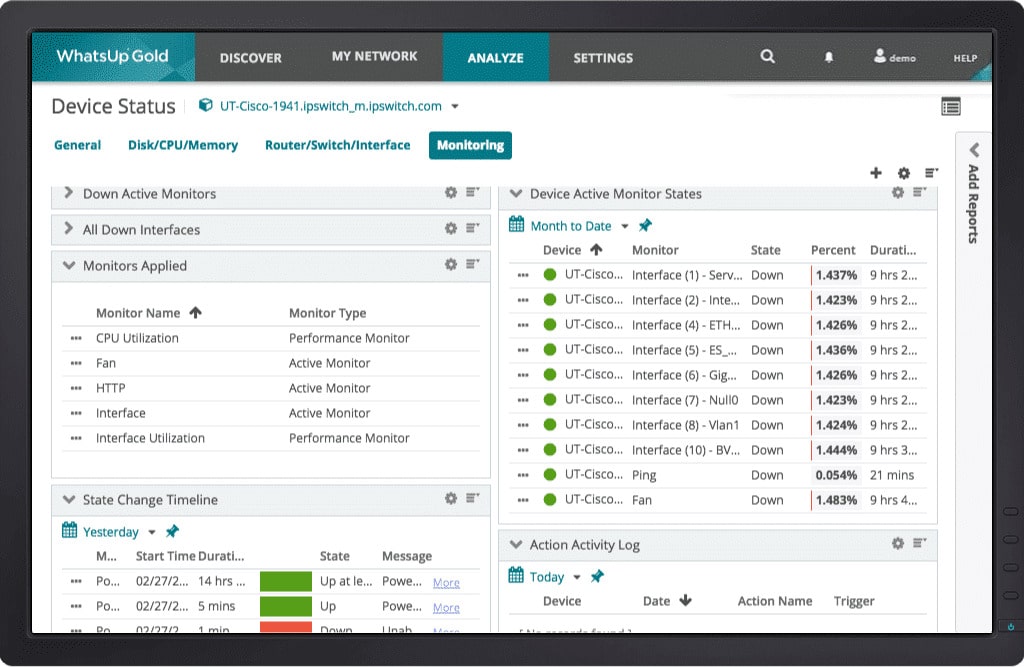The image size is (1024, 667).
Task: Open notifications via the bell icon
Action: coord(828,58)
